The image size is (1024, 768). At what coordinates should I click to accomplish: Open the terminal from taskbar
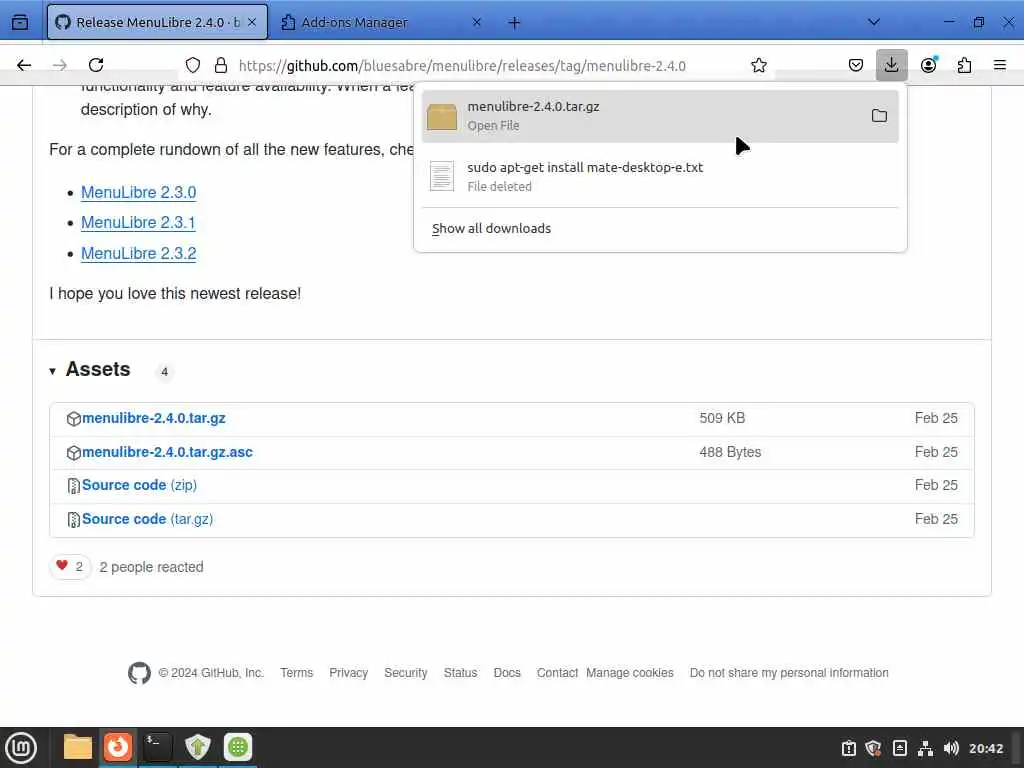click(x=157, y=747)
